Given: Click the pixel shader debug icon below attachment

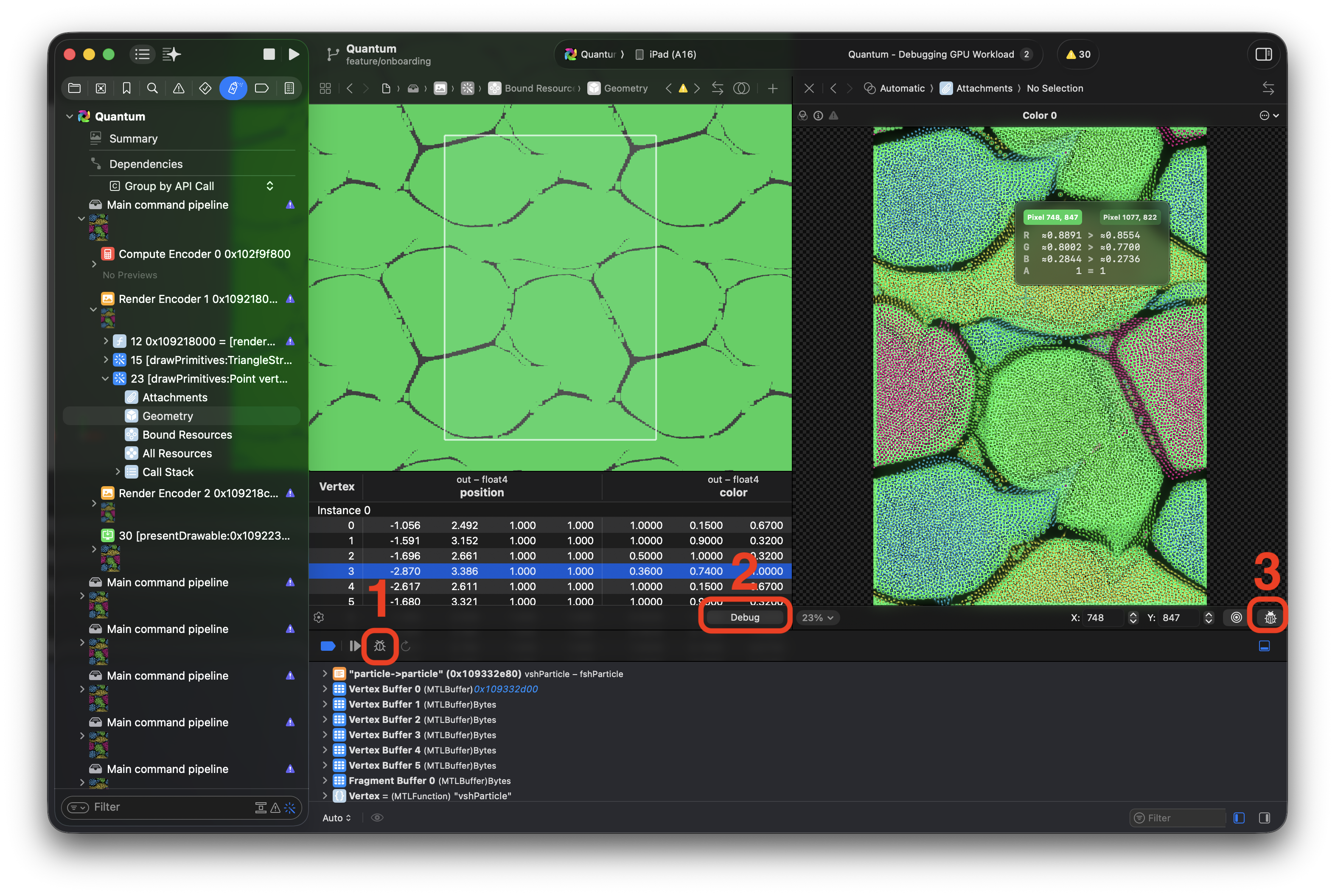Looking at the screenshot, I should click(1270, 617).
